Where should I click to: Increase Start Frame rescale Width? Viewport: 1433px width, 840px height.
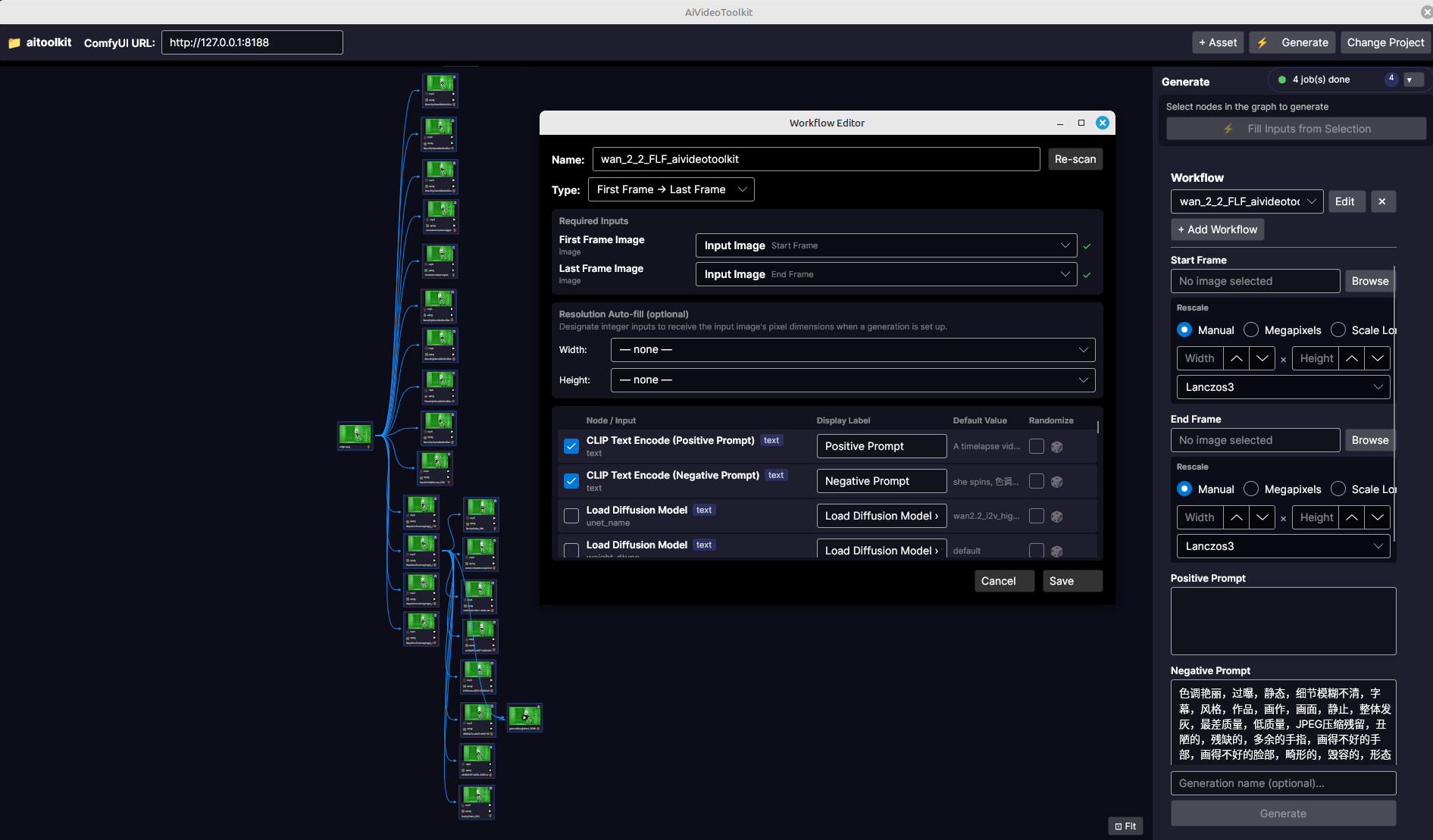[1236, 358]
